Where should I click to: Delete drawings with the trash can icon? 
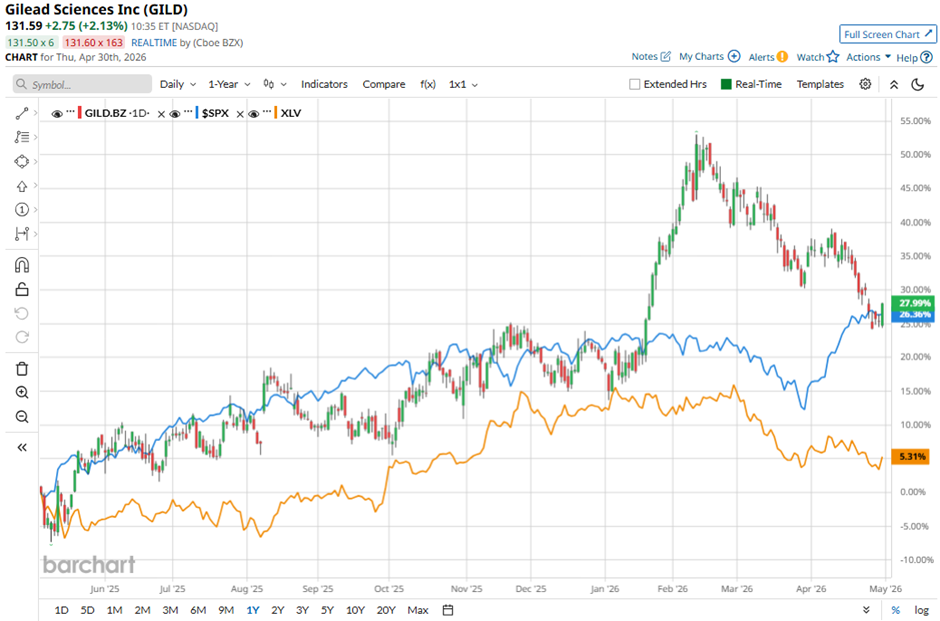(22, 368)
